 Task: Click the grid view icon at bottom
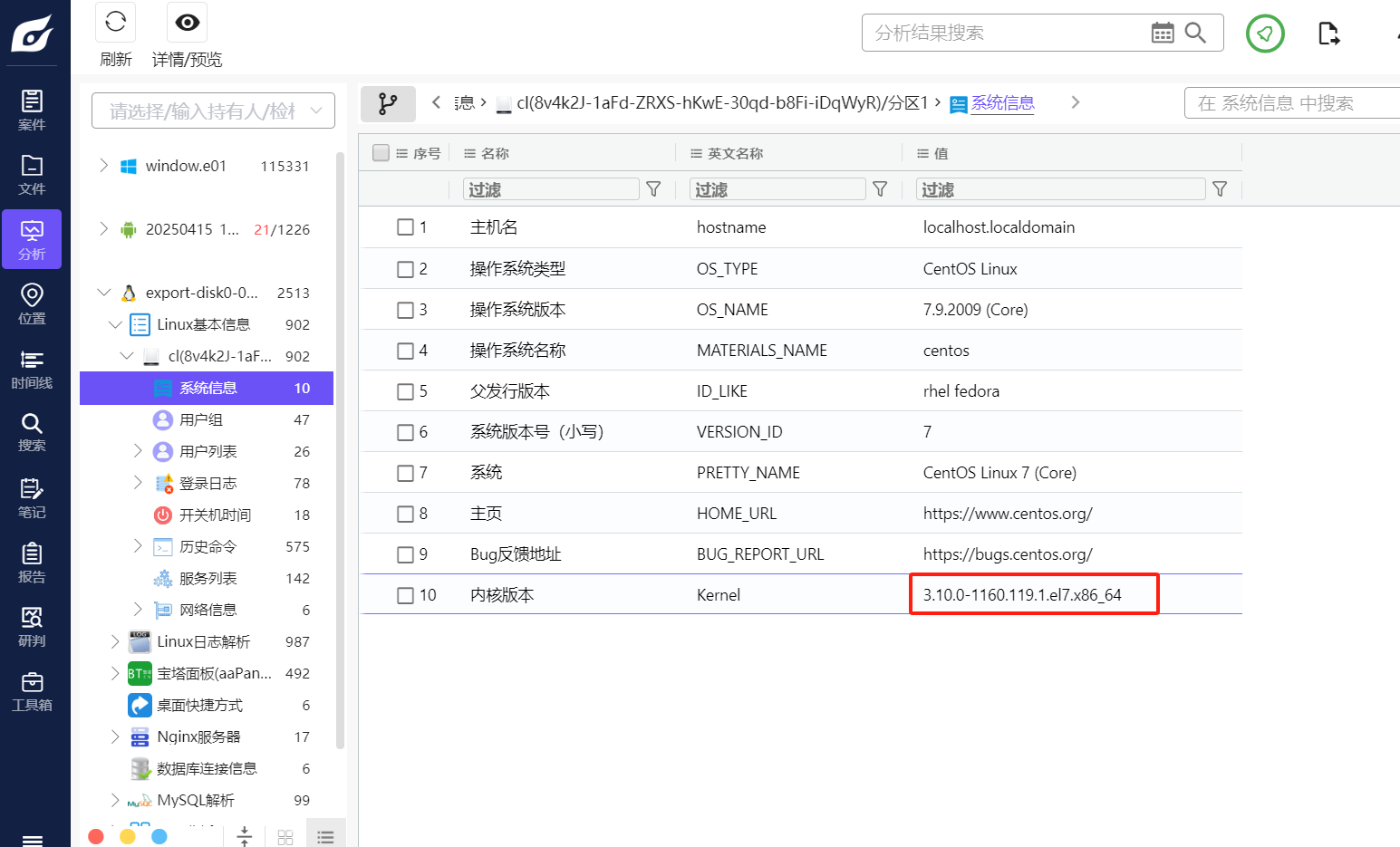tap(285, 836)
